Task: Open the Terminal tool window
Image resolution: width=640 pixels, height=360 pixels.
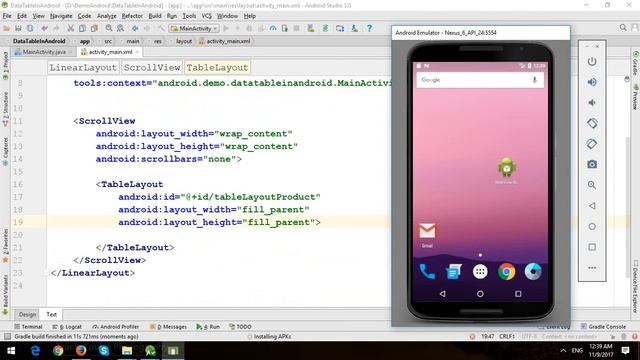Action: click(x=28, y=327)
